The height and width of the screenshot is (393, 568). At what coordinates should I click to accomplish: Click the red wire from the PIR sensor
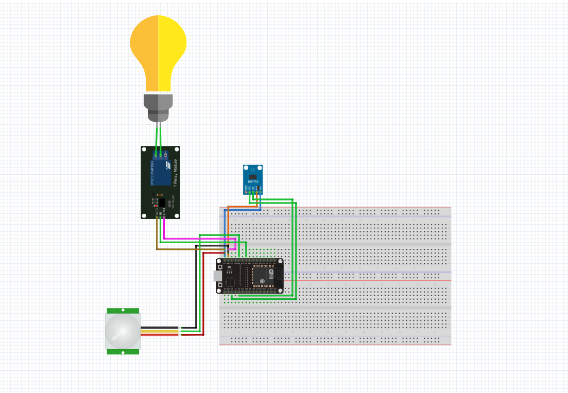tap(203, 293)
